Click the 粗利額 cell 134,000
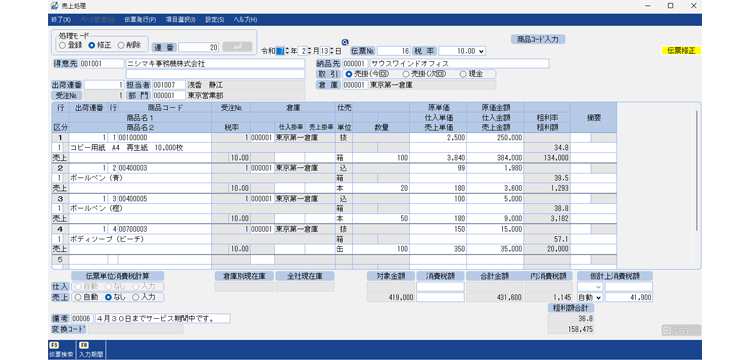The height and width of the screenshot is (360, 750). (x=547, y=158)
